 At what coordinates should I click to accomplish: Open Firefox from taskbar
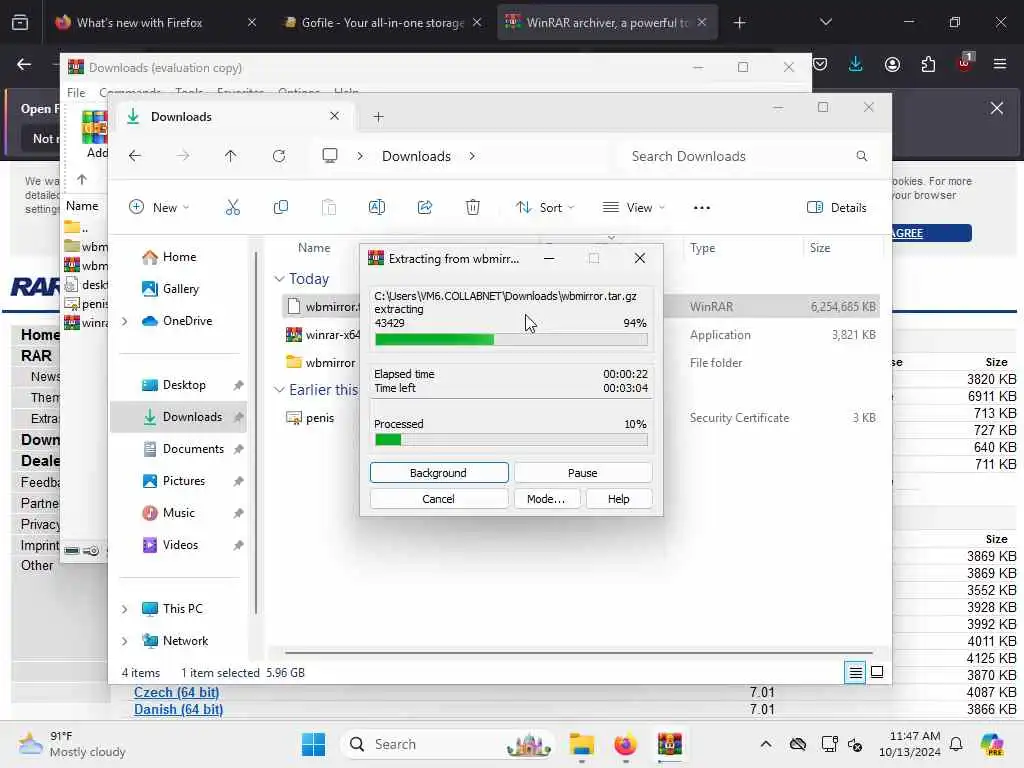point(625,744)
